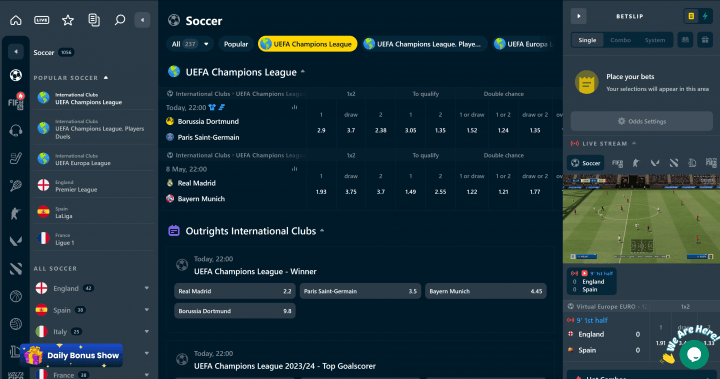Open the Odds Settings button

pos(641,121)
